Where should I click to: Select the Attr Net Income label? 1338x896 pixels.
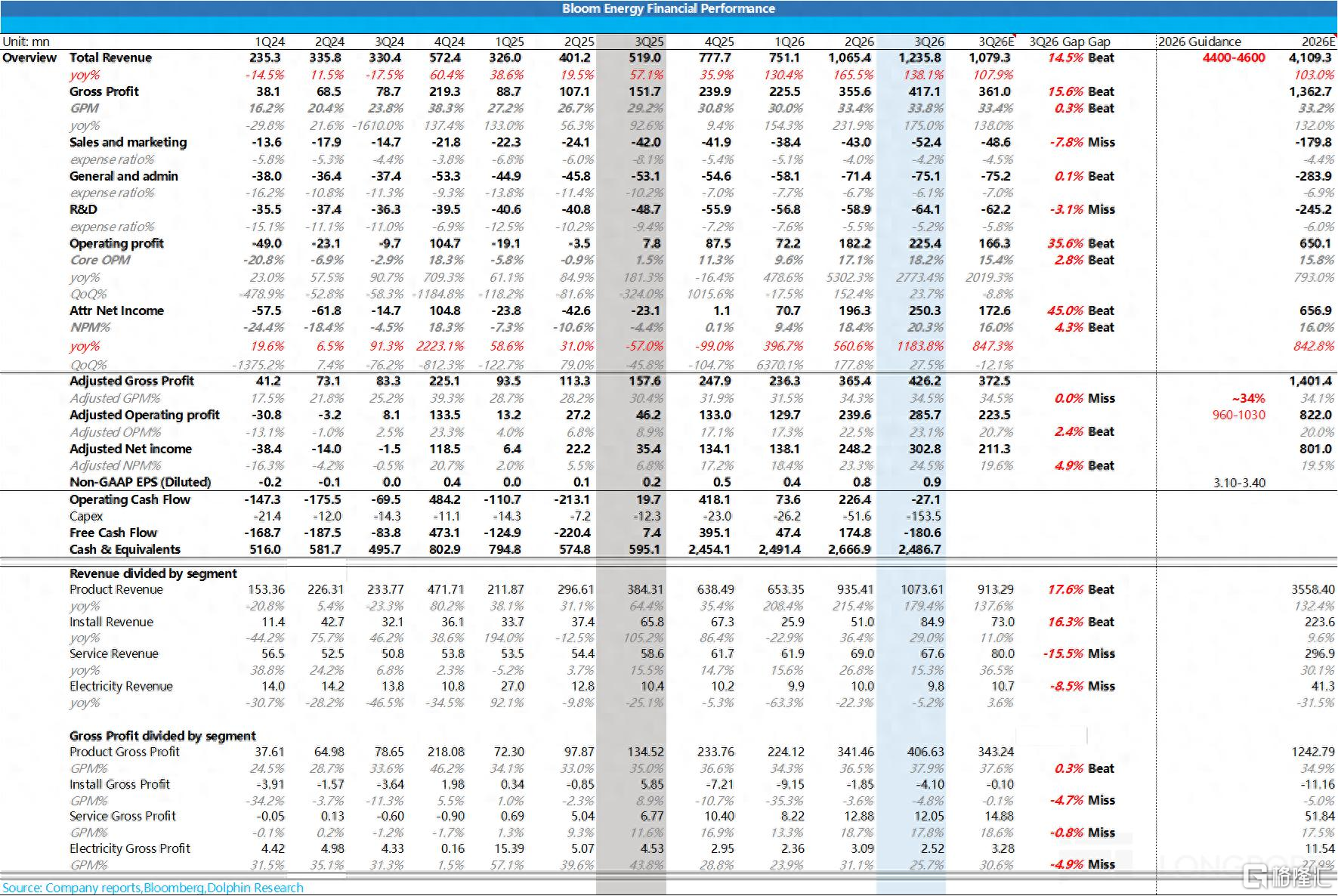116,311
